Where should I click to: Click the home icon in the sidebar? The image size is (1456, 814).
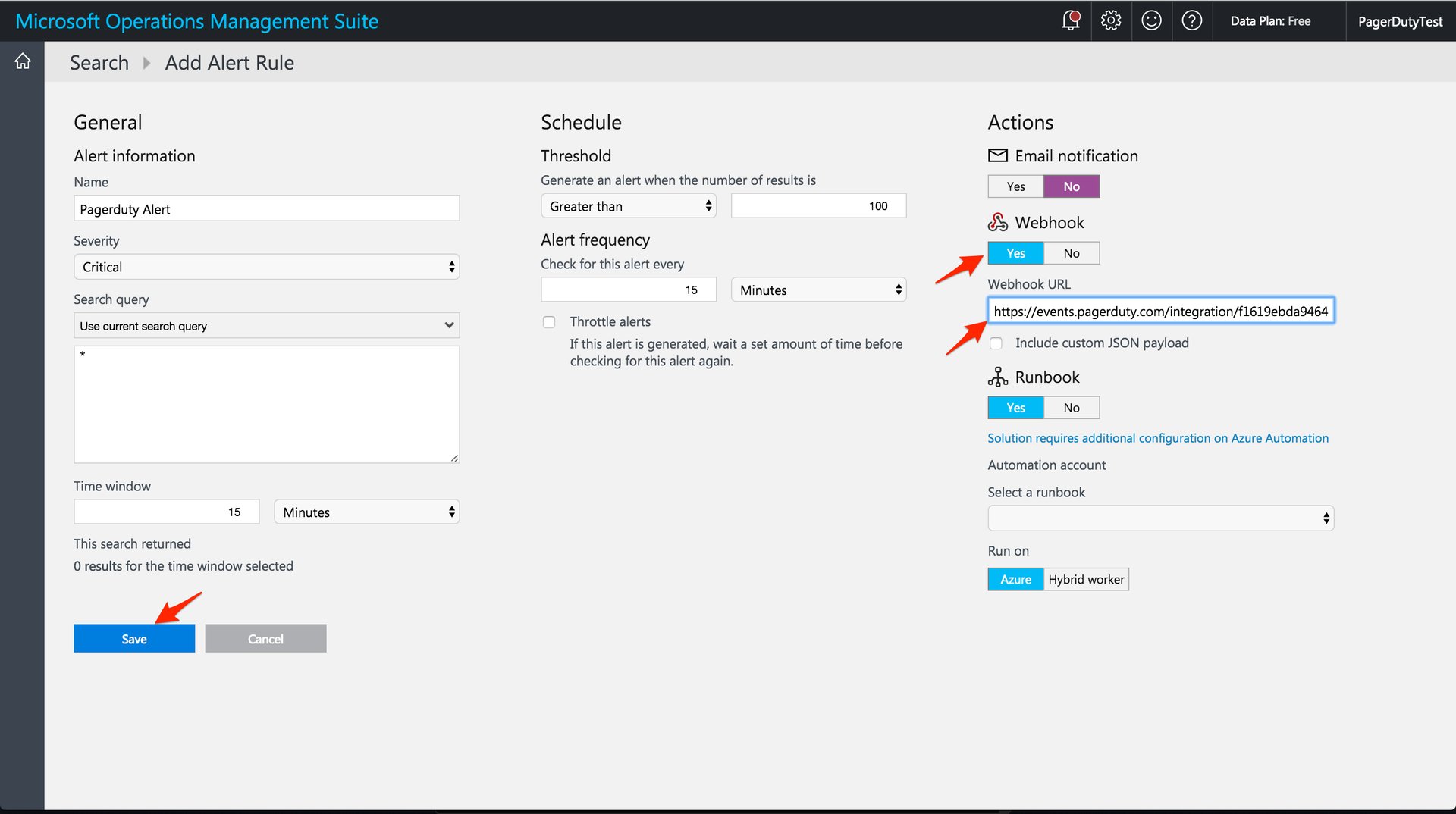click(x=22, y=61)
